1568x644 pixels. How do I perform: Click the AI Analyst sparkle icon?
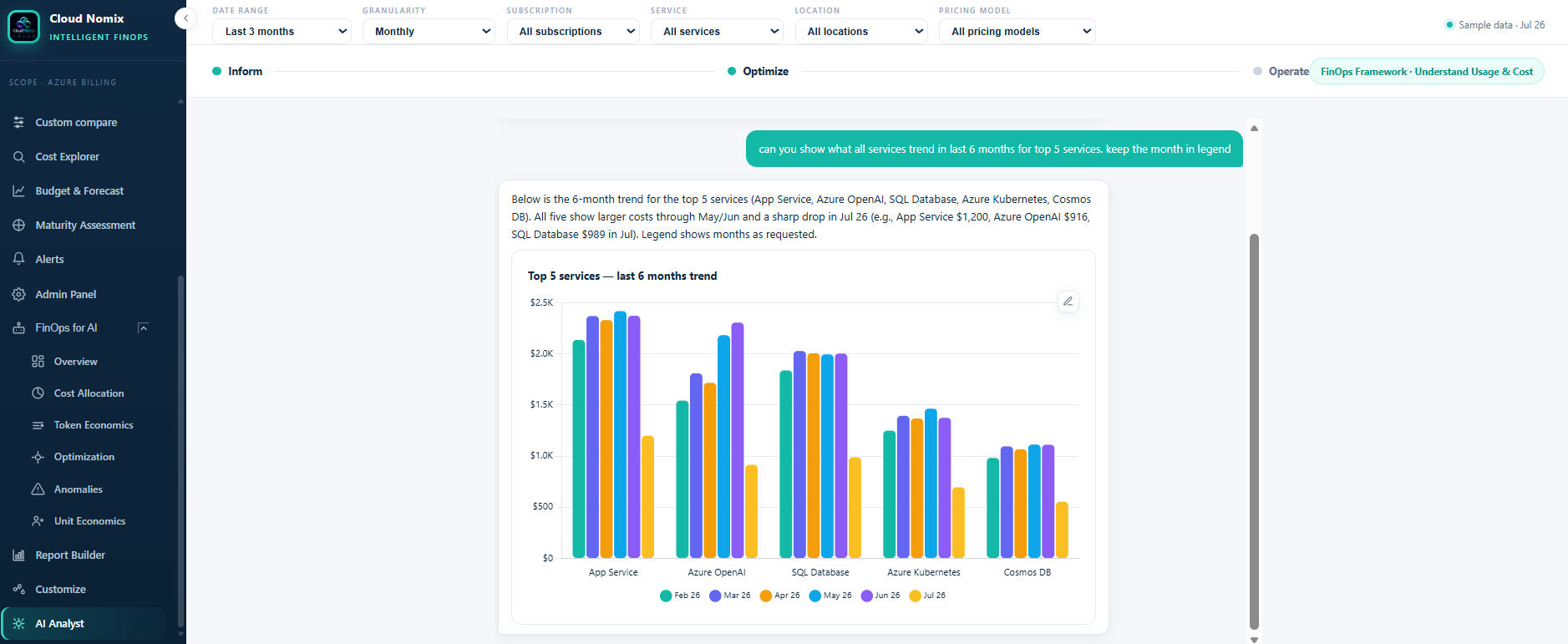(x=18, y=623)
